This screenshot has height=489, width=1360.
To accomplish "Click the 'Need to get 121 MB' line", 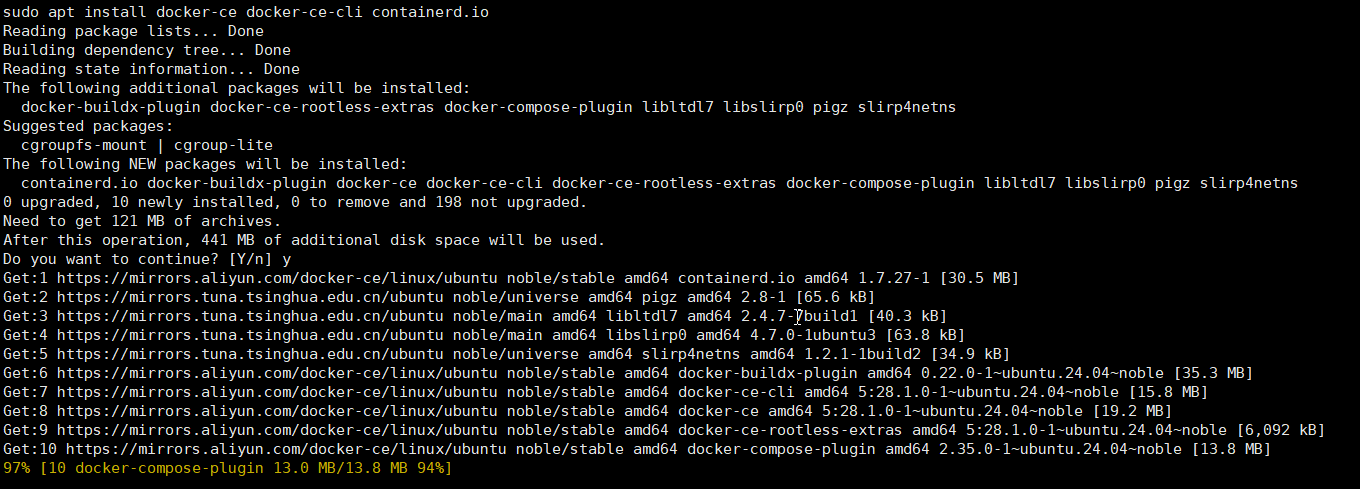I will (x=142, y=220).
